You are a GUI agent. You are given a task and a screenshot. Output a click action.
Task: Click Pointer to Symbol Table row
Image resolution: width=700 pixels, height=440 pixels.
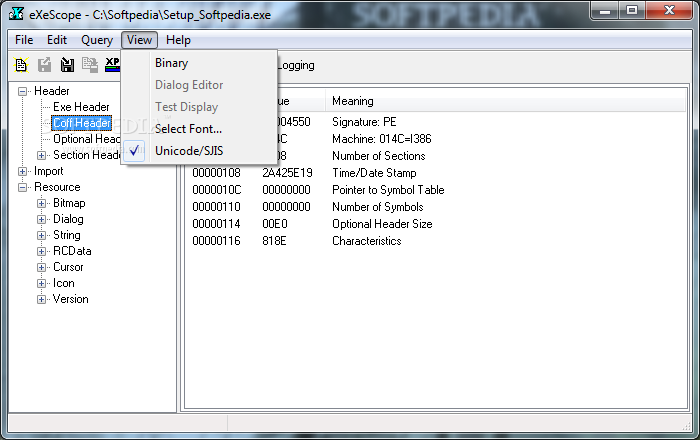point(388,190)
